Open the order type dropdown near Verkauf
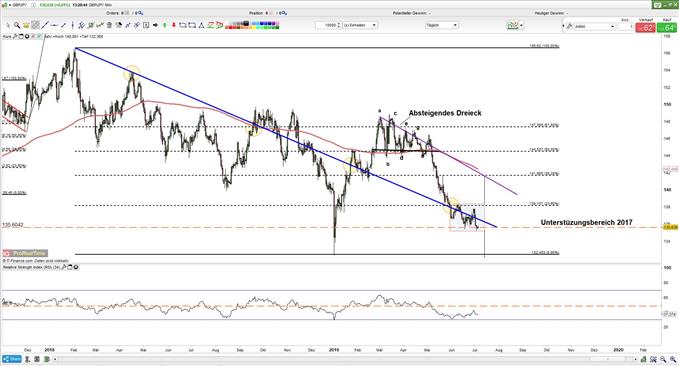 594,26
